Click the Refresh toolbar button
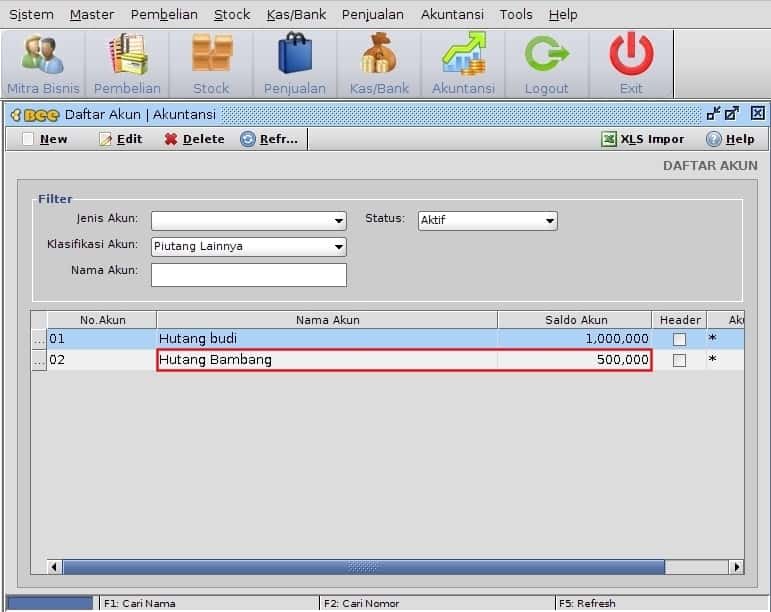The width and height of the screenshot is (771, 612). coord(269,139)
